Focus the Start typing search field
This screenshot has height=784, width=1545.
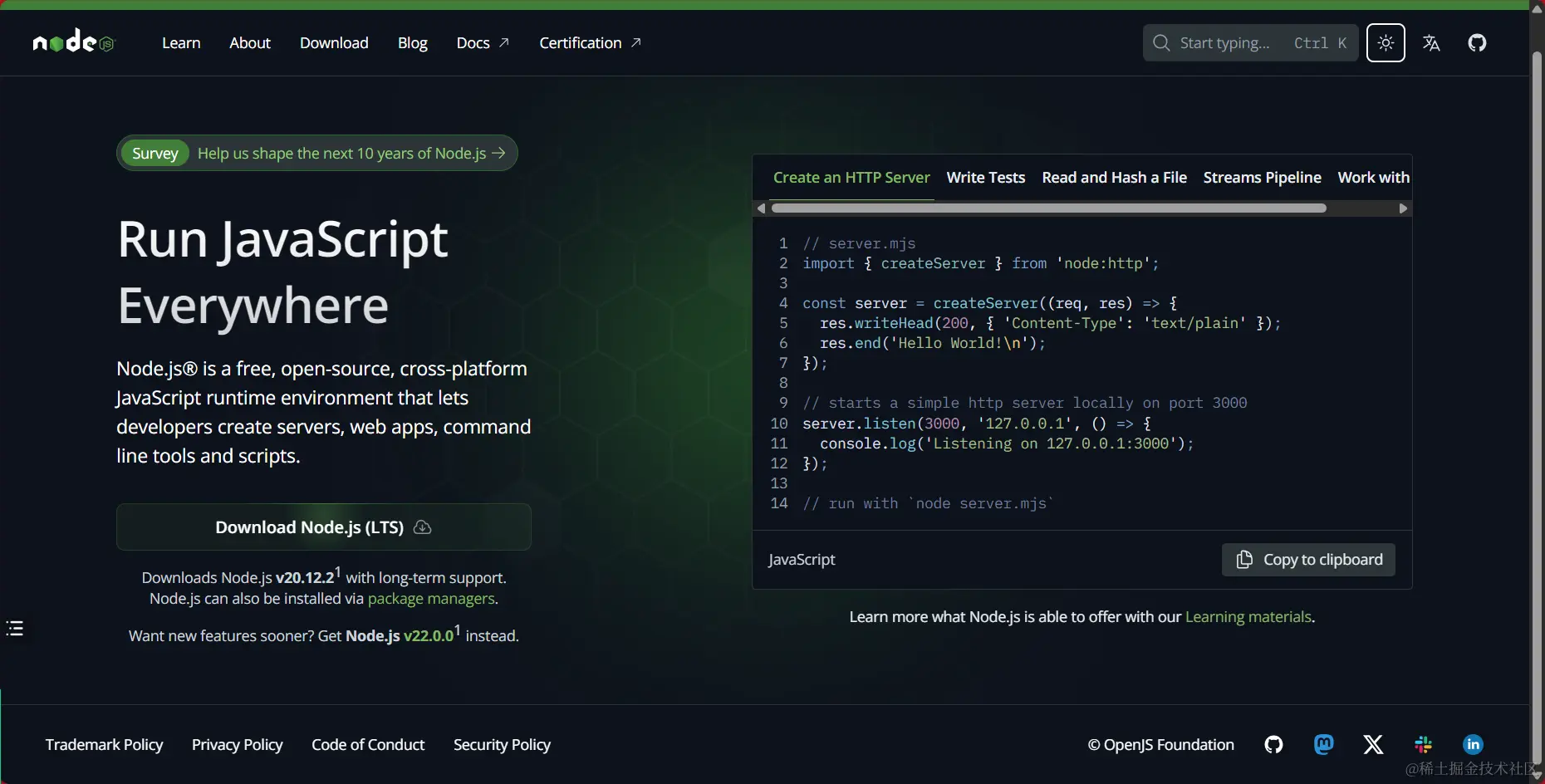1250,43
